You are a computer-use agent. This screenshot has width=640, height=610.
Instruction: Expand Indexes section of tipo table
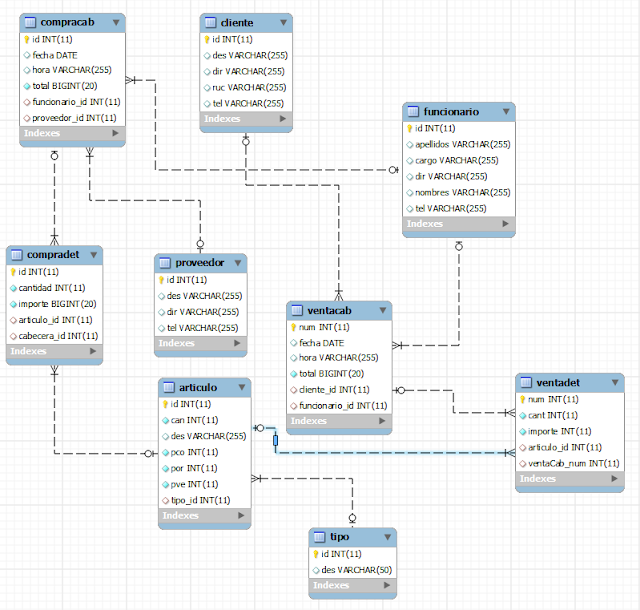pyautogui.click(x=387, y=585)
